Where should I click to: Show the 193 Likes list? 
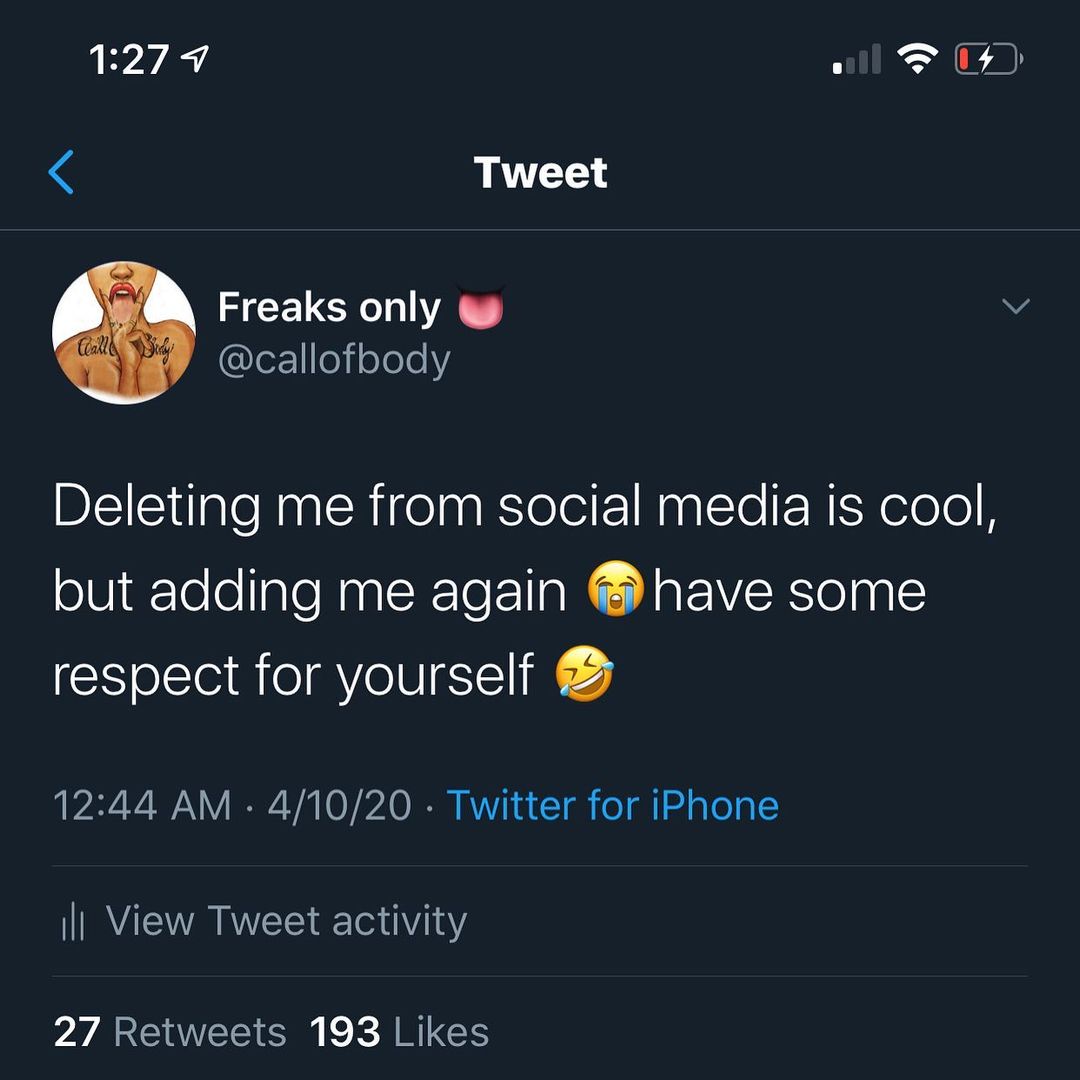coord(399,1032)
